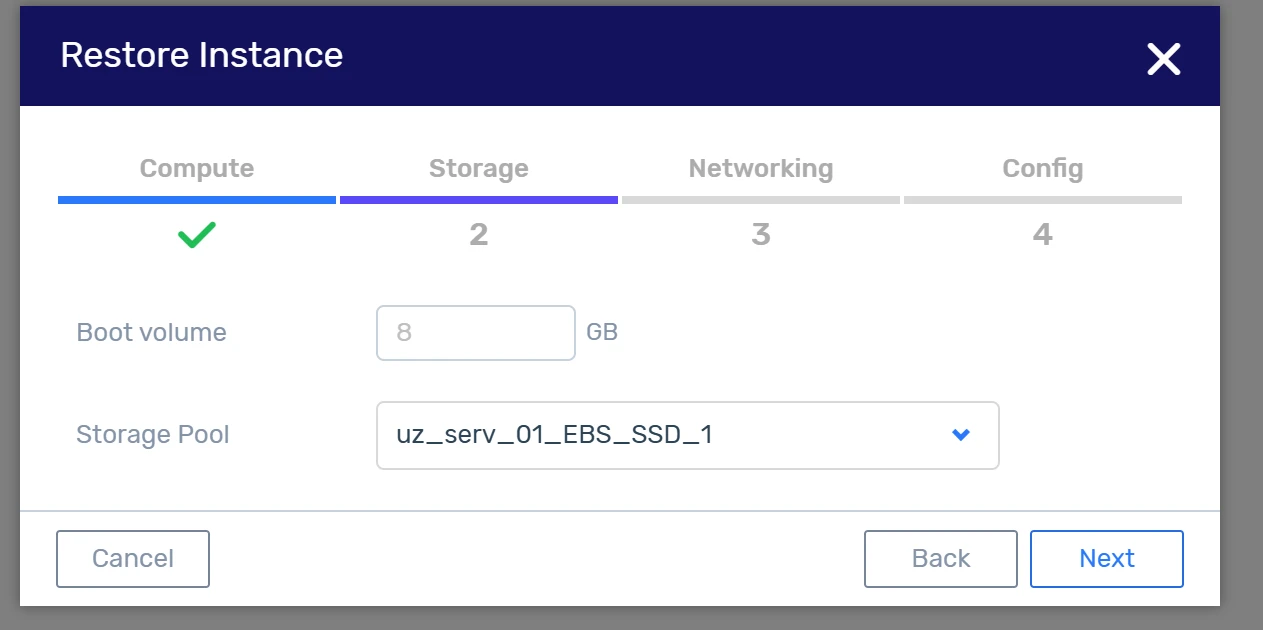Click the Storage Pool field label
Screen dimensions: 1263x630
point(153,435)
